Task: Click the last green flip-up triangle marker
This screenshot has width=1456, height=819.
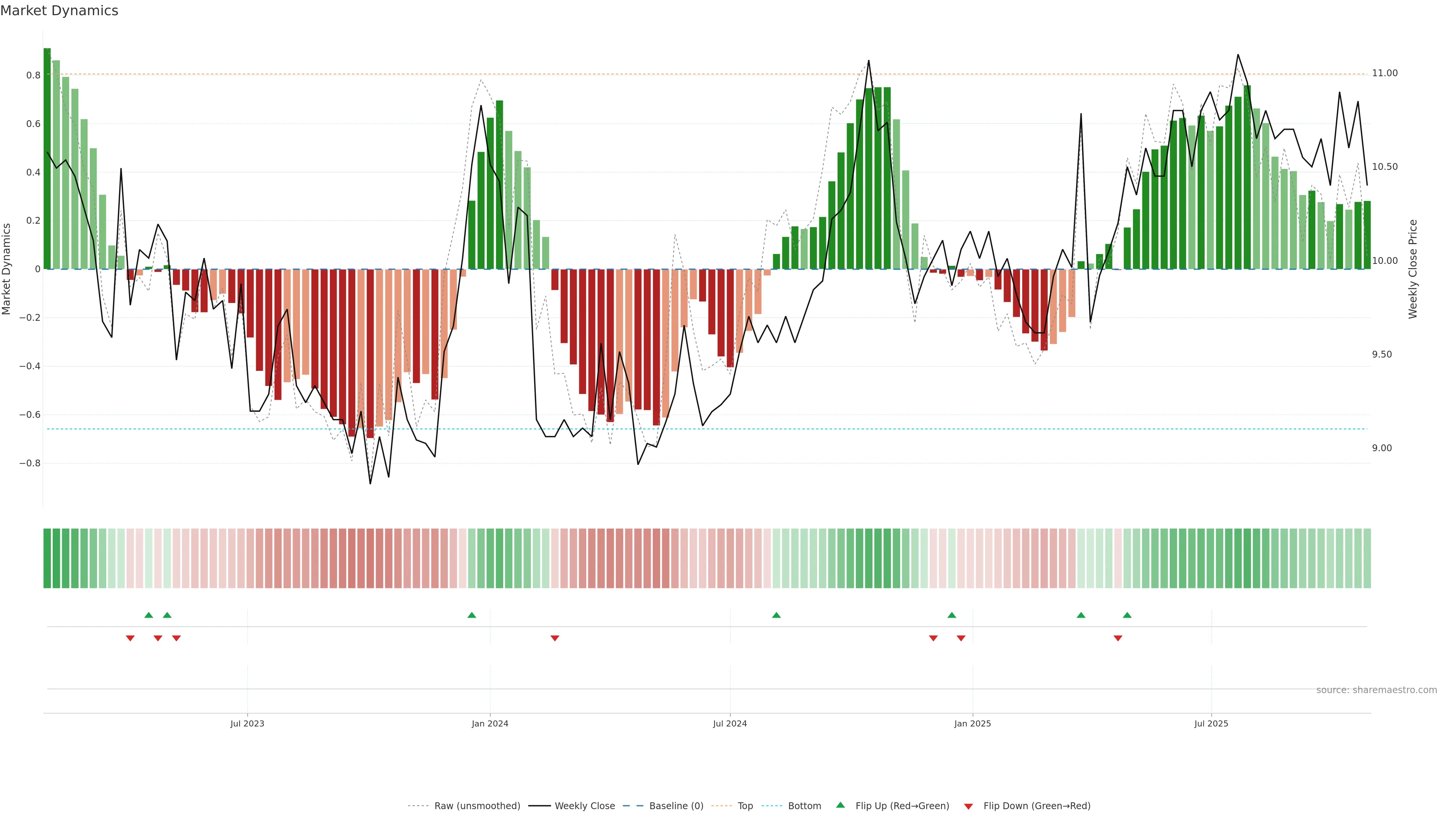Action: (x=1127, y=615)
